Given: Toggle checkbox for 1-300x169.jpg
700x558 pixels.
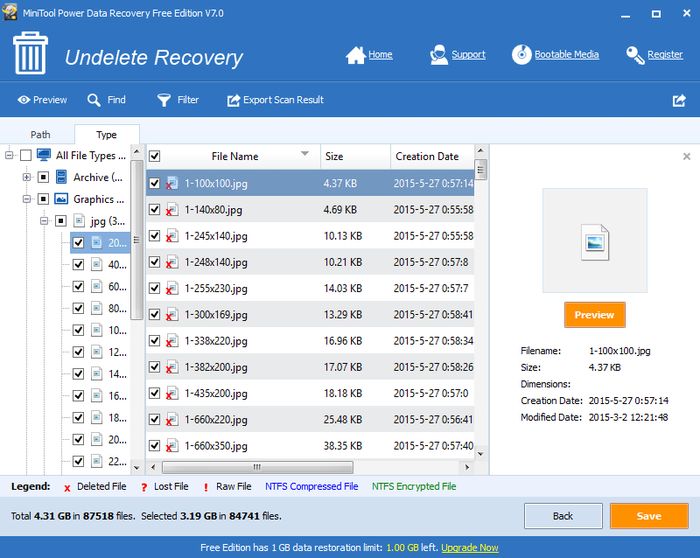Looking at the screenshot, I should click(x=154, y=314).
